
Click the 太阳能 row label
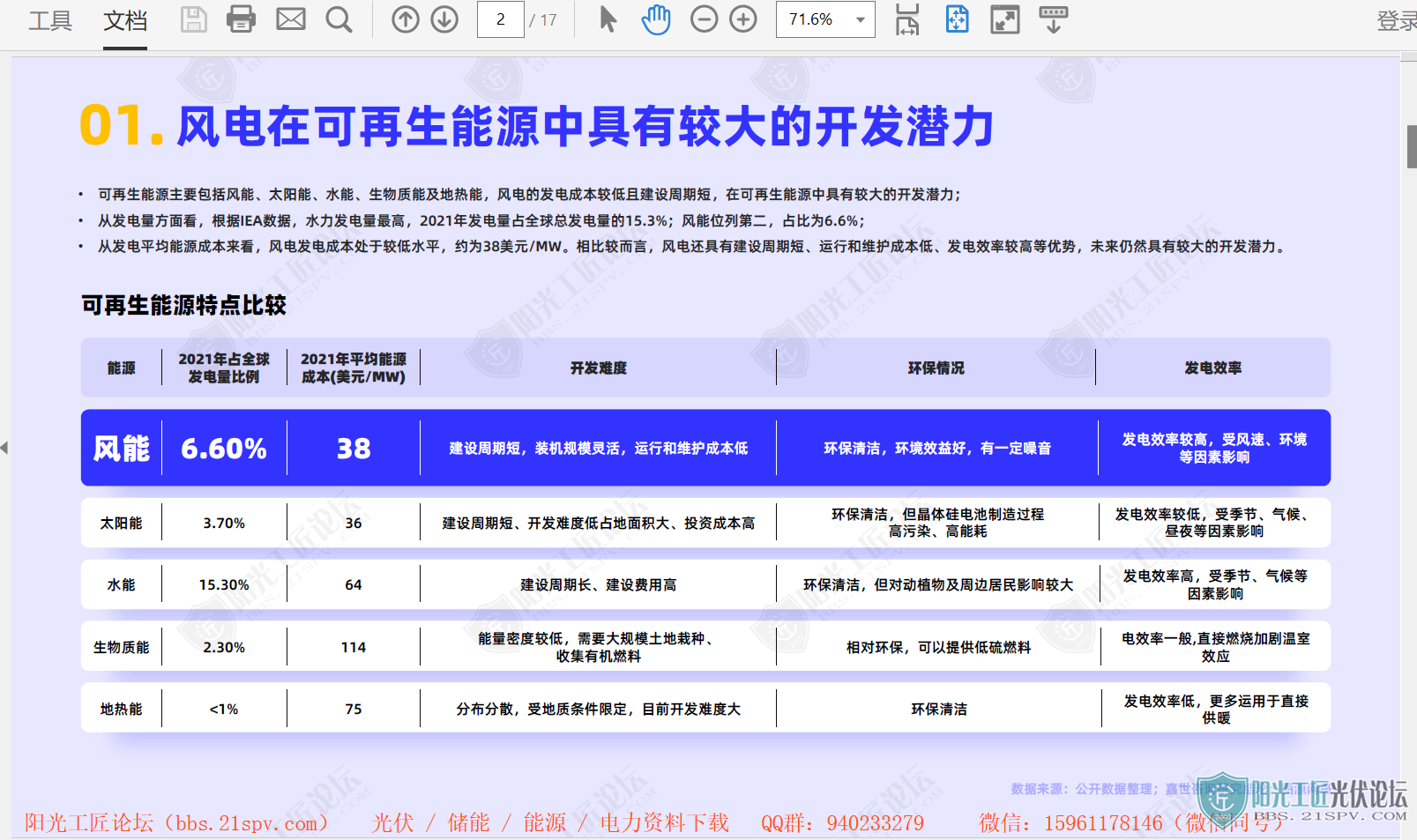point(121,524)
